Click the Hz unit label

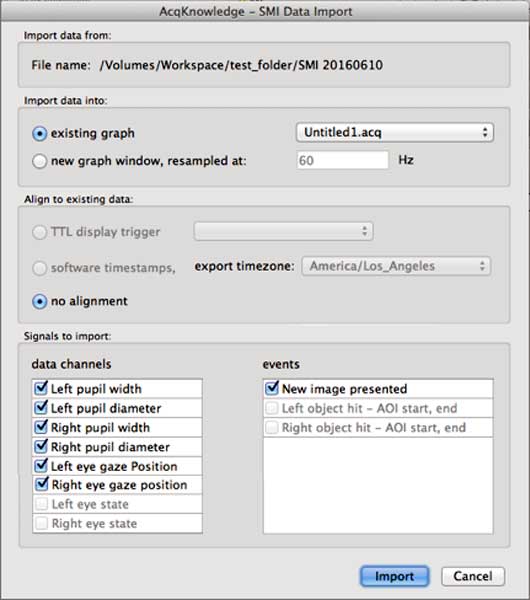click(406, 160)
